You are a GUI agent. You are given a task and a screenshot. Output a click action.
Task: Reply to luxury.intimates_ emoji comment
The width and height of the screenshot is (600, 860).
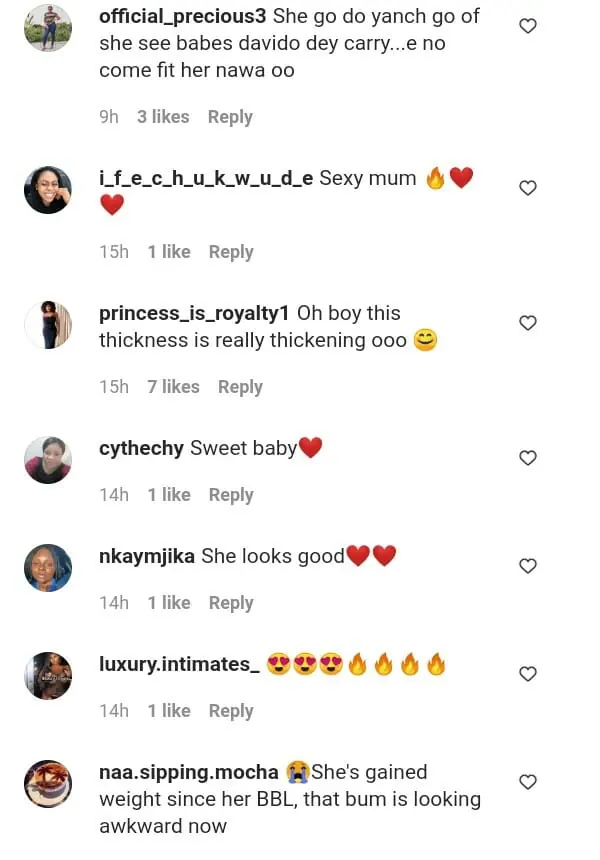point(231,711)
